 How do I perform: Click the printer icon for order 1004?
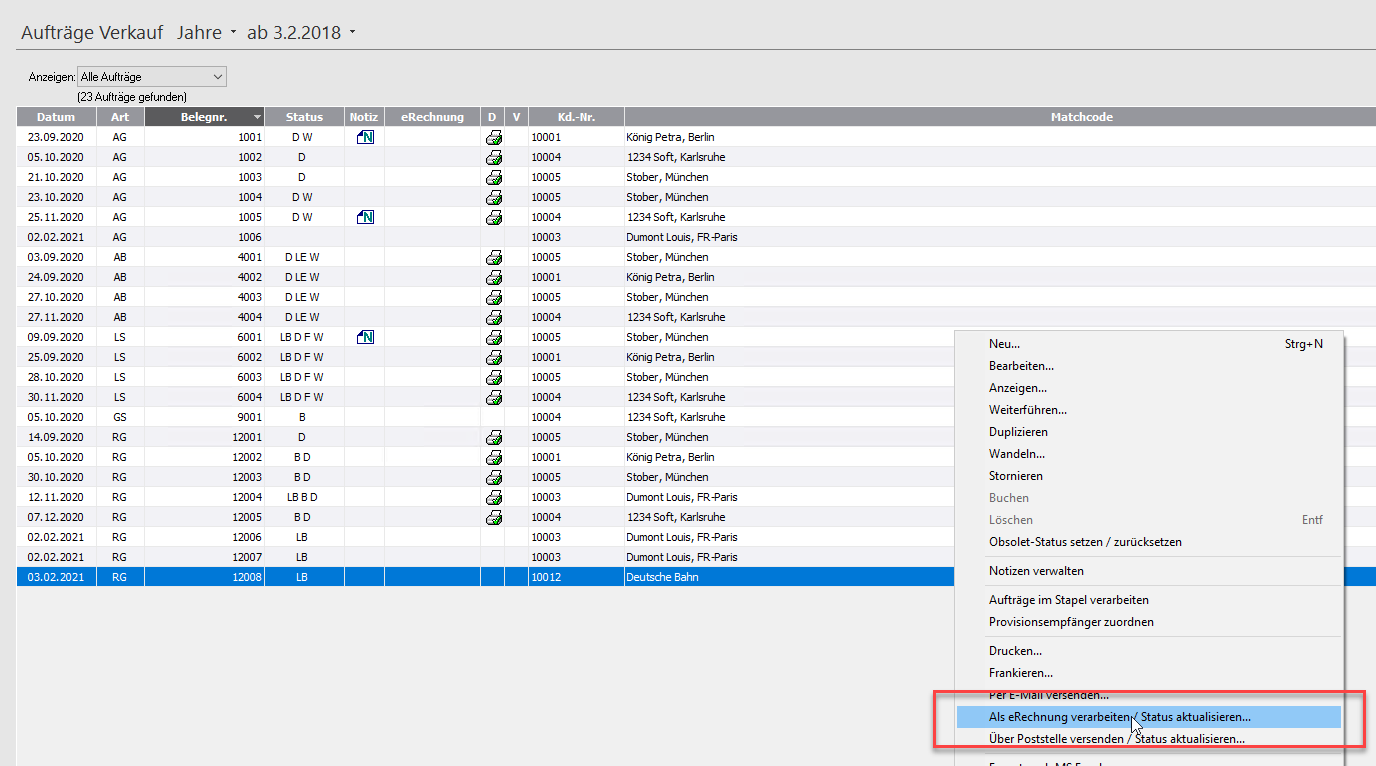click(x=493, y=197)
